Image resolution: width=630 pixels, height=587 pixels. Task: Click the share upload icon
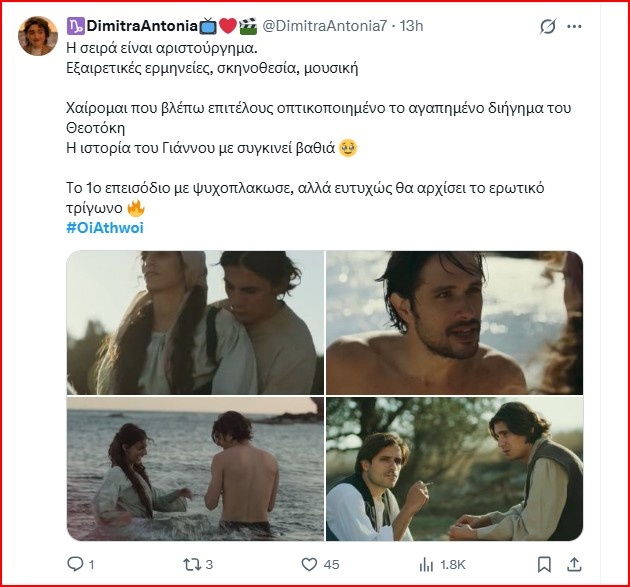tap(573, 564)
